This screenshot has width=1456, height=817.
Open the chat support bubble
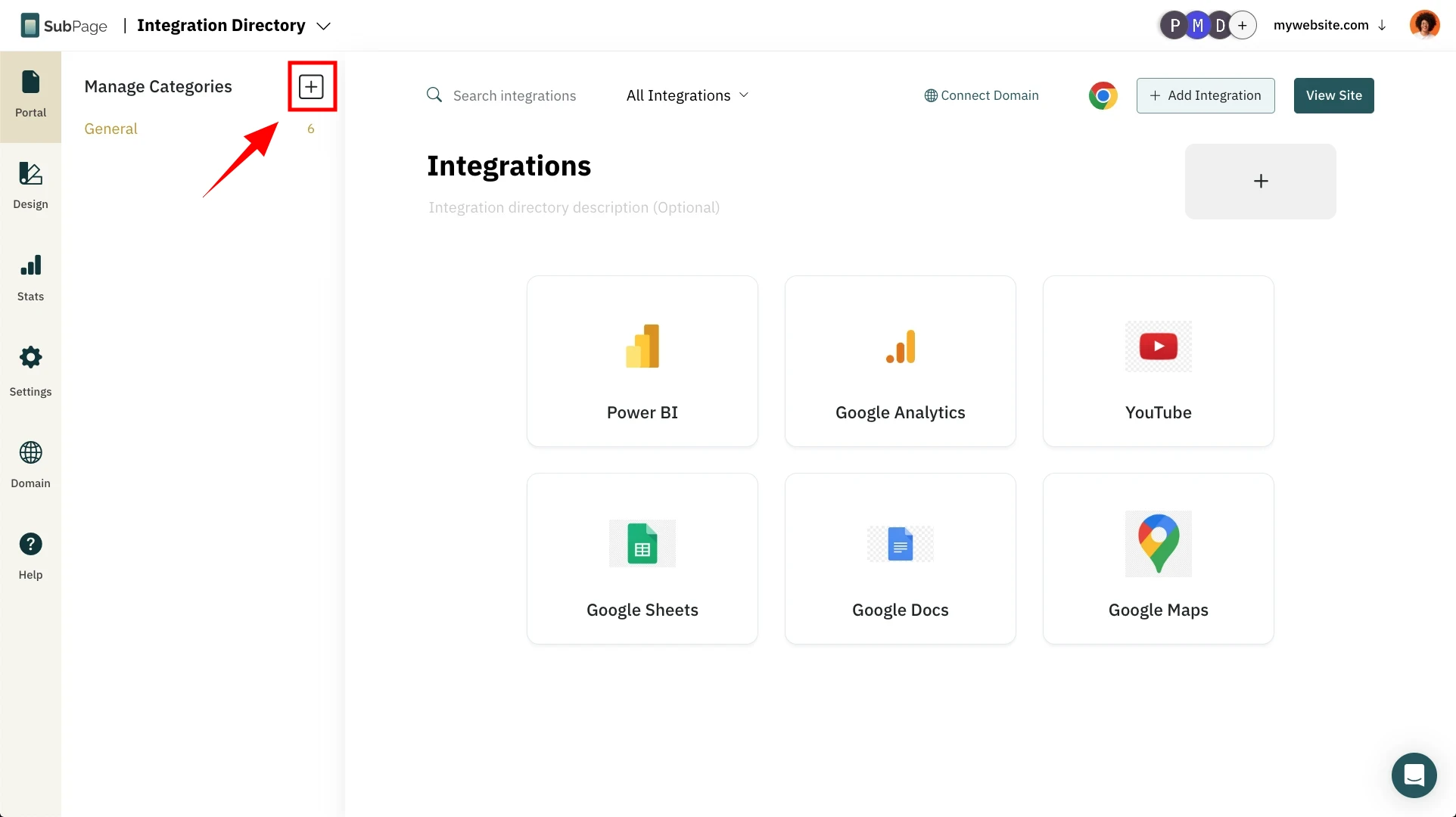(1414, 775)
